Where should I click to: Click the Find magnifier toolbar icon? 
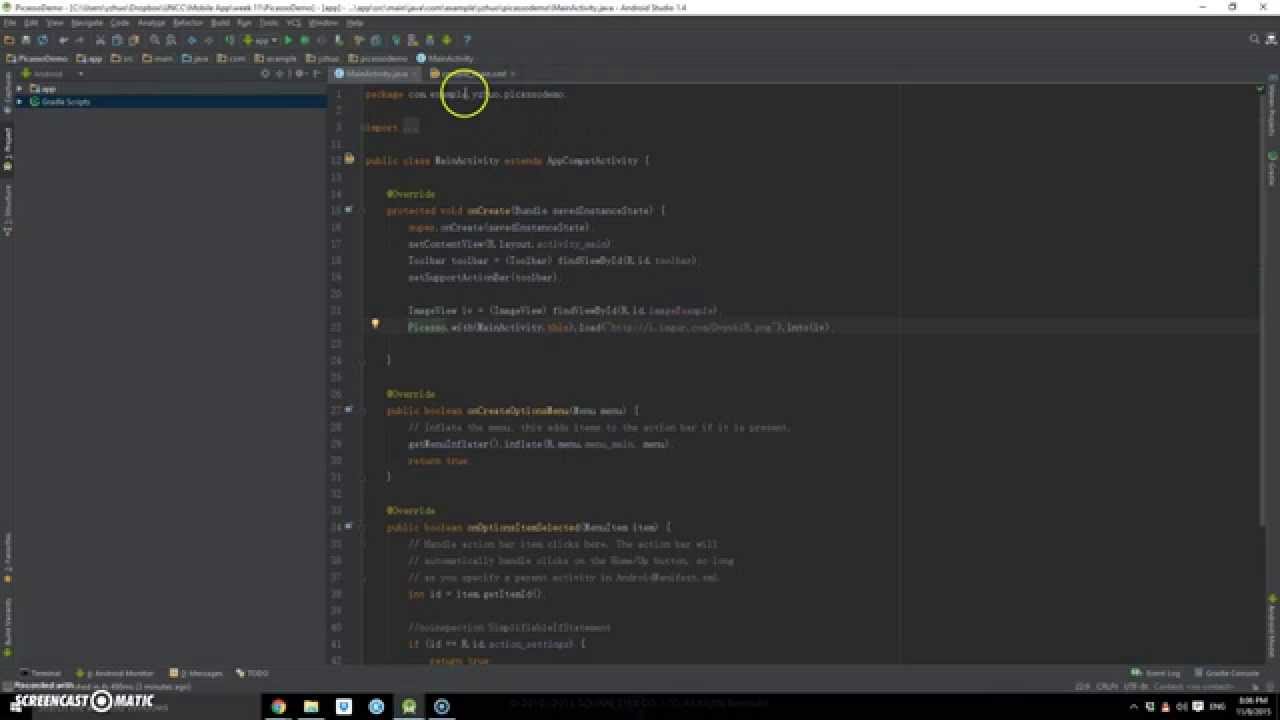[155, 40]
